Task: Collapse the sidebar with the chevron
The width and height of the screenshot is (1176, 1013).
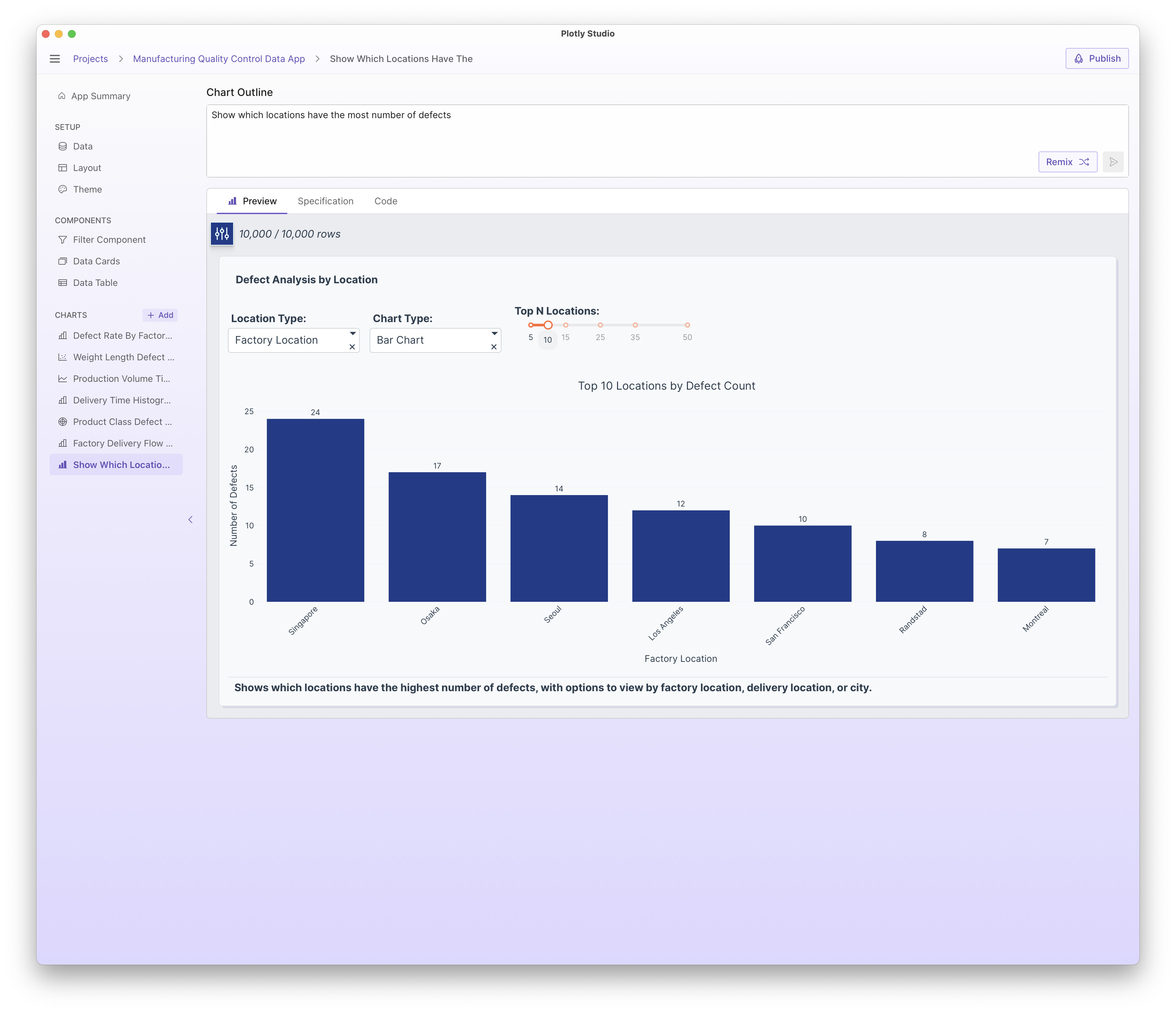Action: pyautogui.click(x=190, y=520)
